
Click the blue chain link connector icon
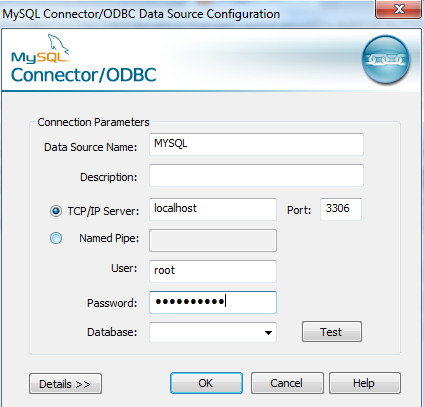click(386, 59)
